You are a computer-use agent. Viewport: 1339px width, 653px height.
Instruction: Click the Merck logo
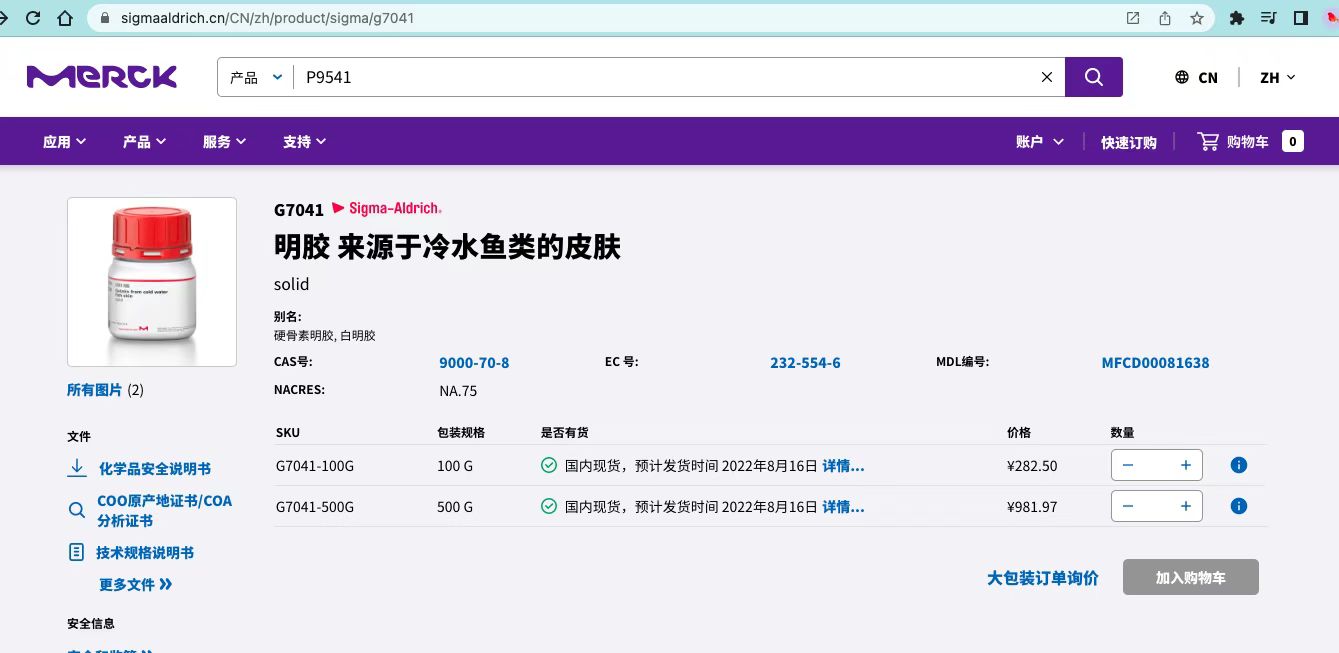[x=102, y=77]
